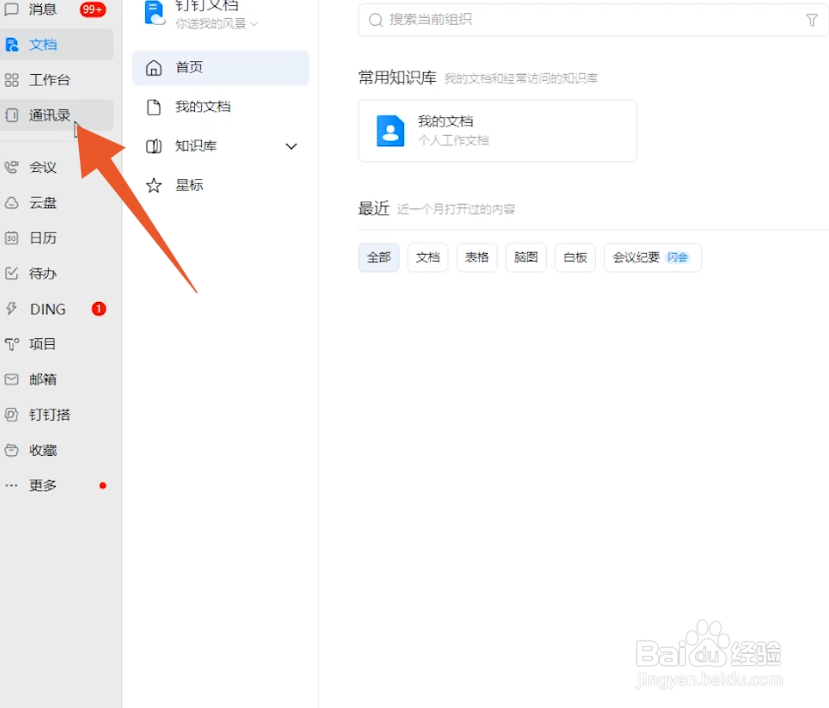Select the 脑图 filter tab
Image resolution: width=829 pixels, height=708 pixels.
click(x=526, y=258)
